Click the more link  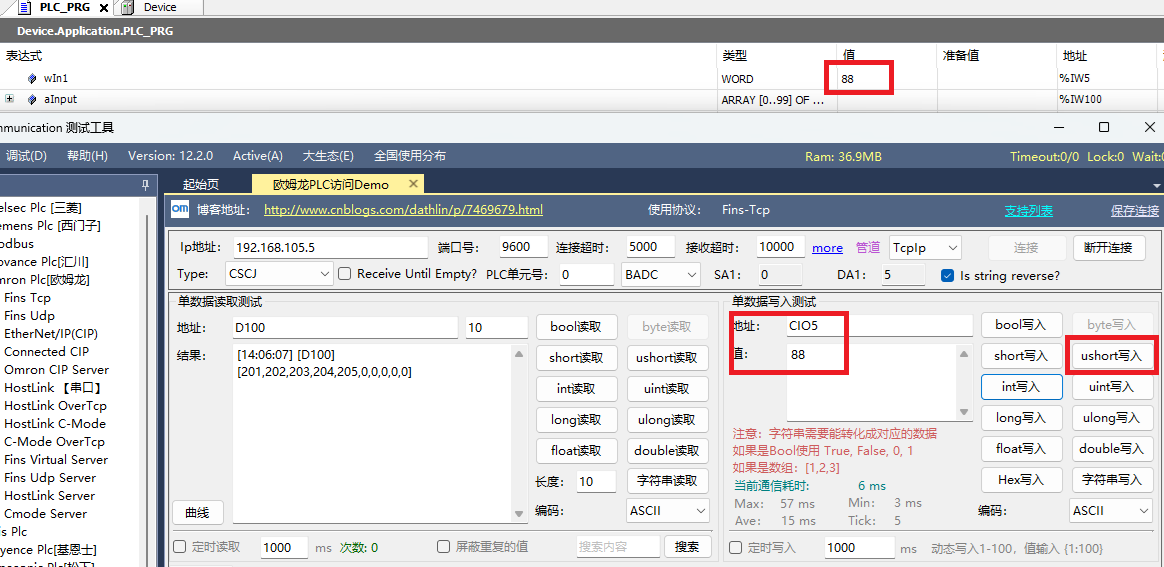pos(827,248)
